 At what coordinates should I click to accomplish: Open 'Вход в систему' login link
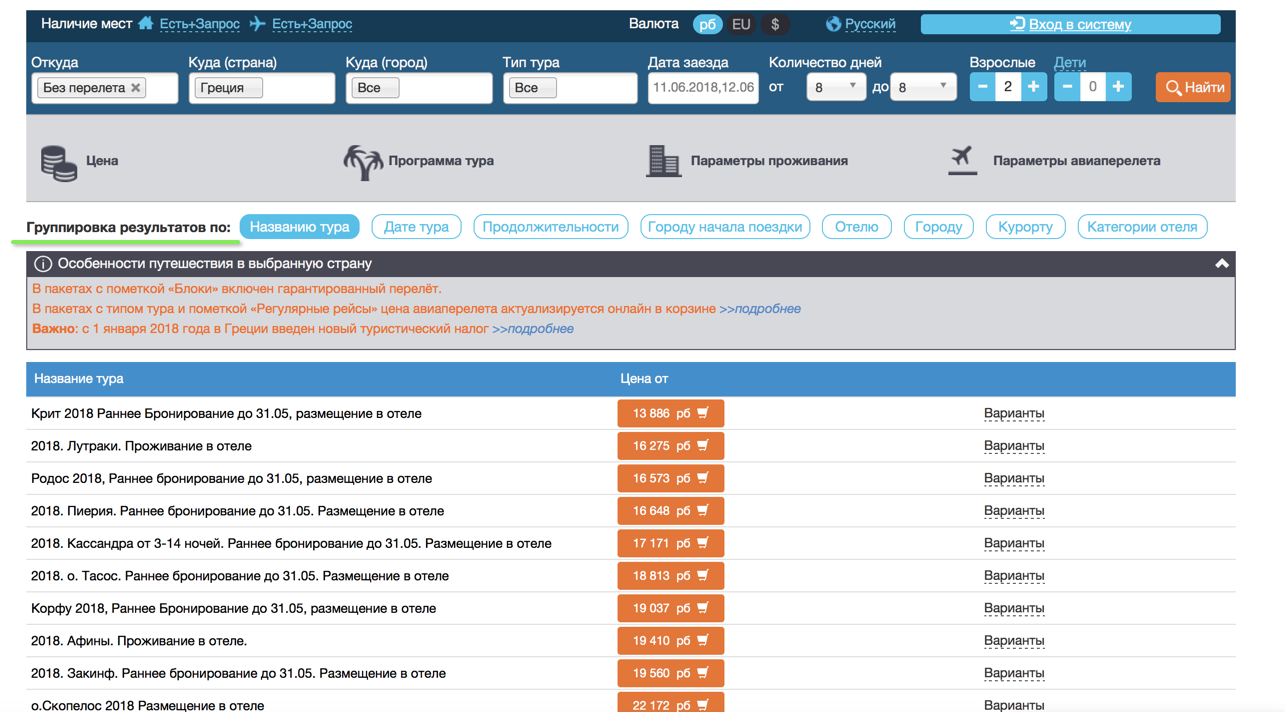(x=1070, y=24)
